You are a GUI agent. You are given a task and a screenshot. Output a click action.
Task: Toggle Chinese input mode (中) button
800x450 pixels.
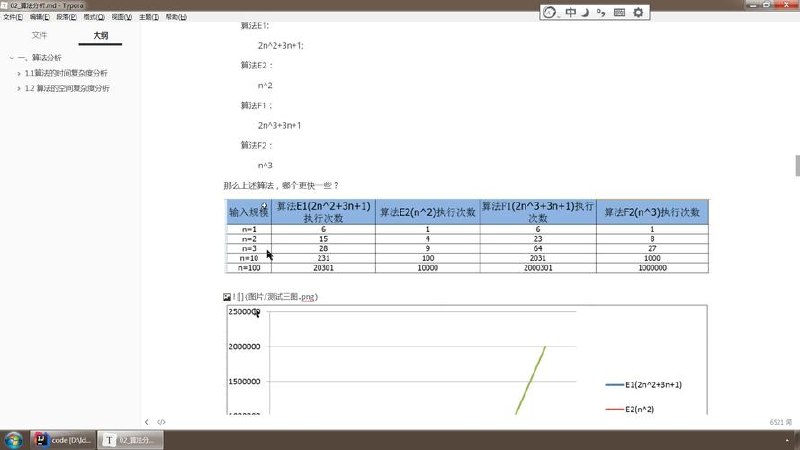coord(570,12)
